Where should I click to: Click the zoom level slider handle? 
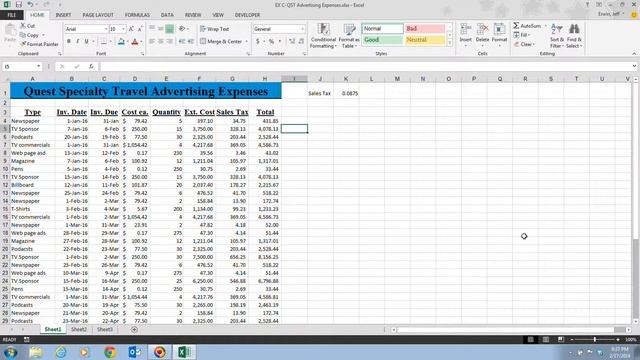click(x=595, y=340)
